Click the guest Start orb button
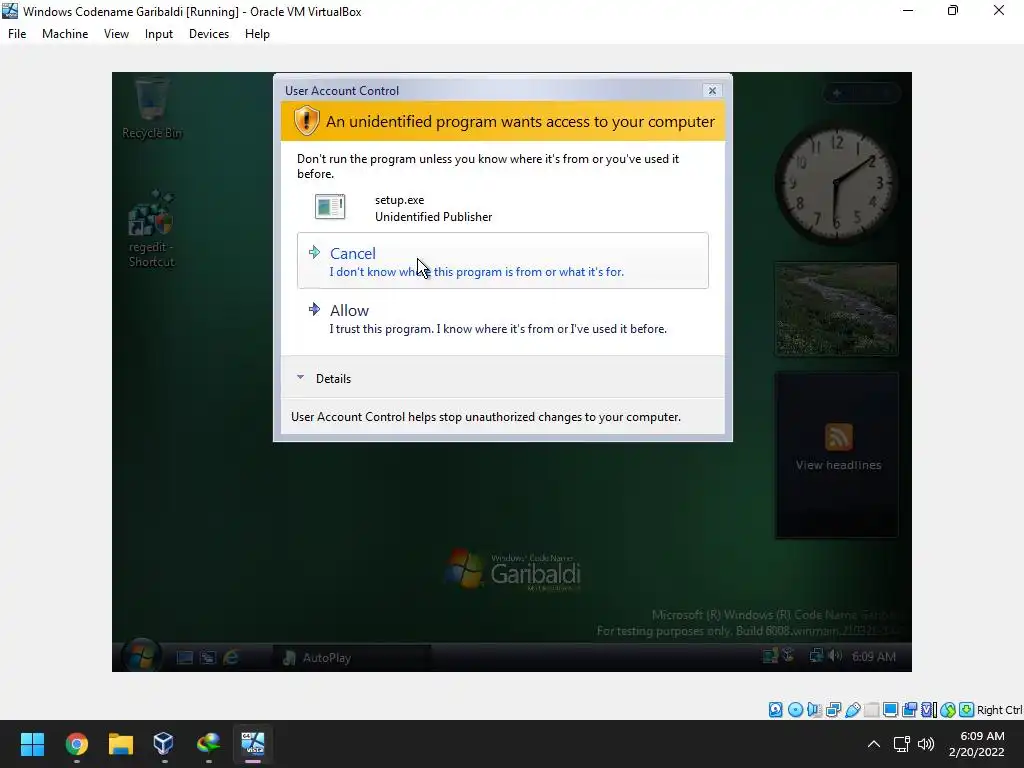The image size is (1024, 768). point(141,656)
